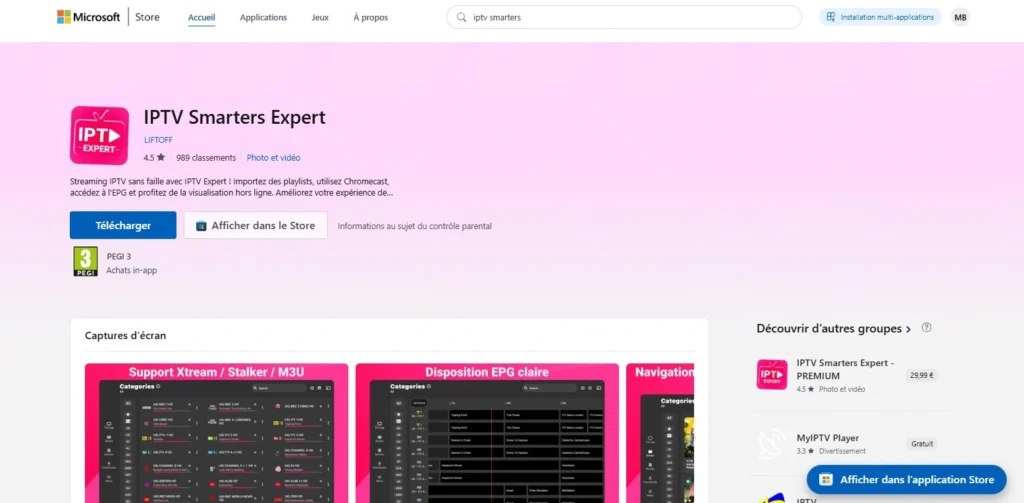This screenshot has height=503, width=1024.
Task: Click 989 classements text
Action: [206, 157]
